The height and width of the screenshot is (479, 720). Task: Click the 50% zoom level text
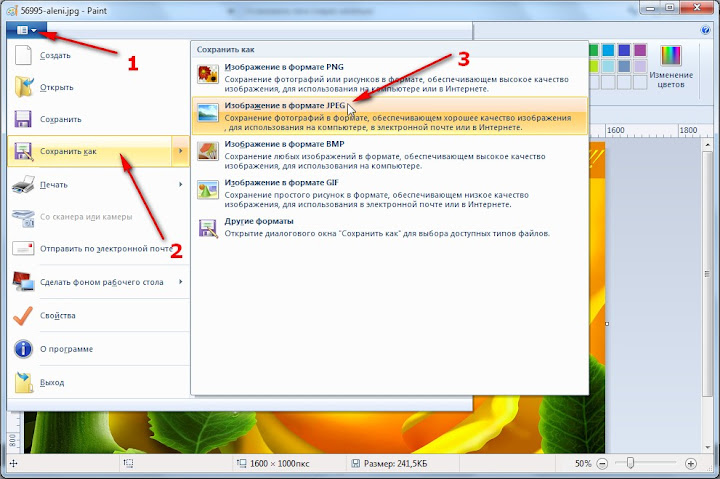tap(583, 464)
